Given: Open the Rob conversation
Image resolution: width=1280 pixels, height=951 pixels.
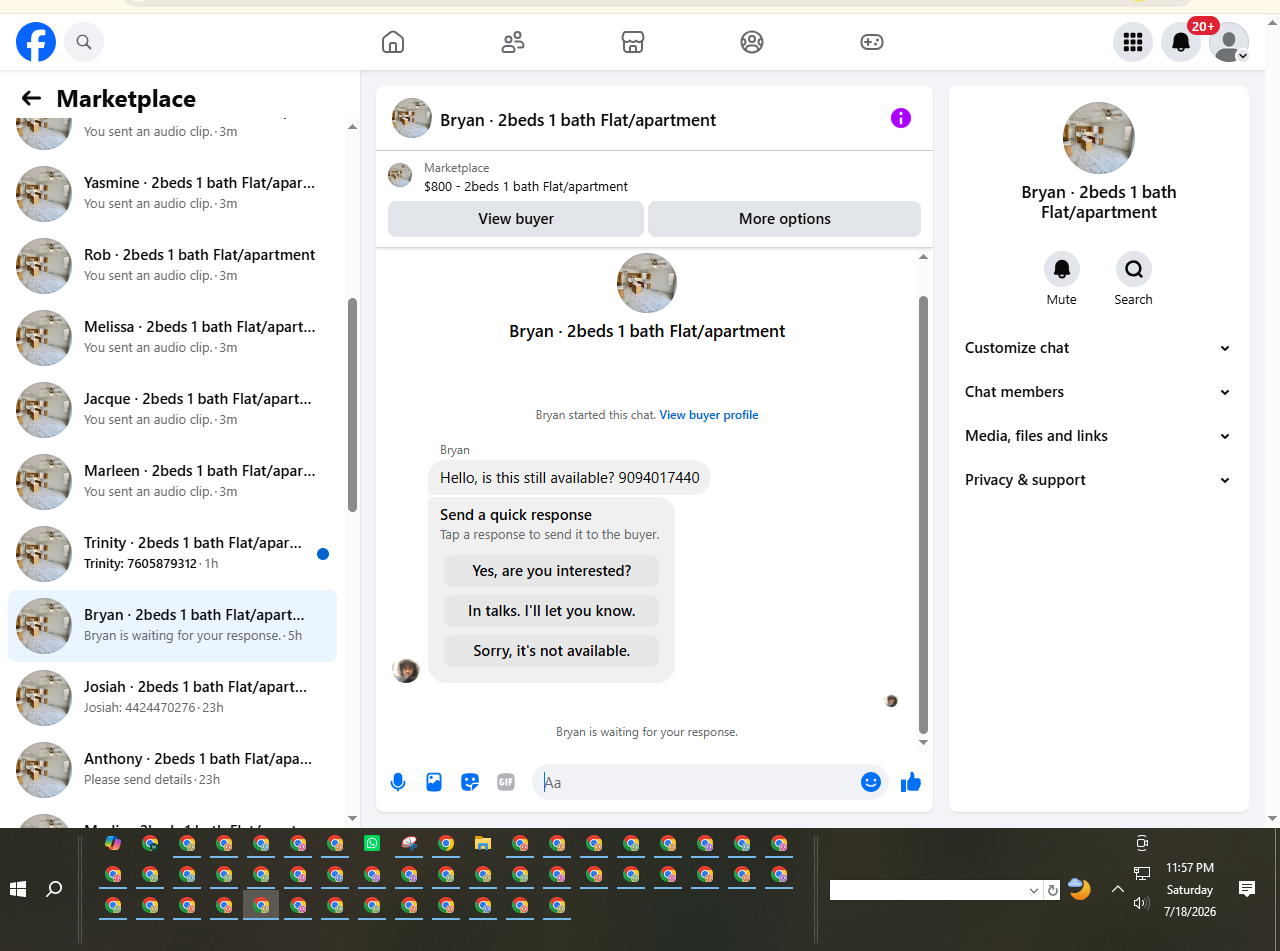Looking at the screenshot, I should click(x=172, y=266).
